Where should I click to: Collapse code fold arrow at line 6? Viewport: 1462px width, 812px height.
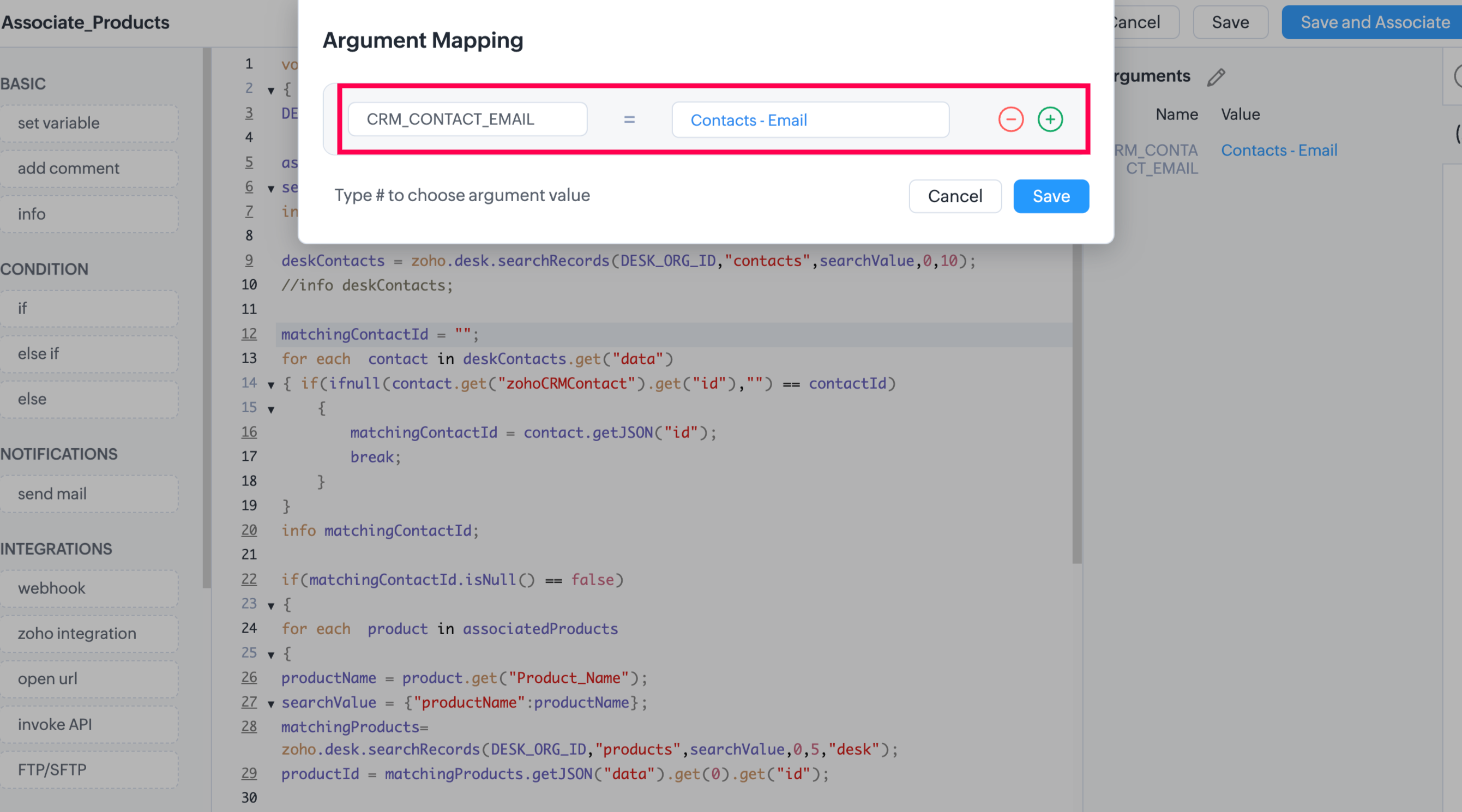coord(271,188)
